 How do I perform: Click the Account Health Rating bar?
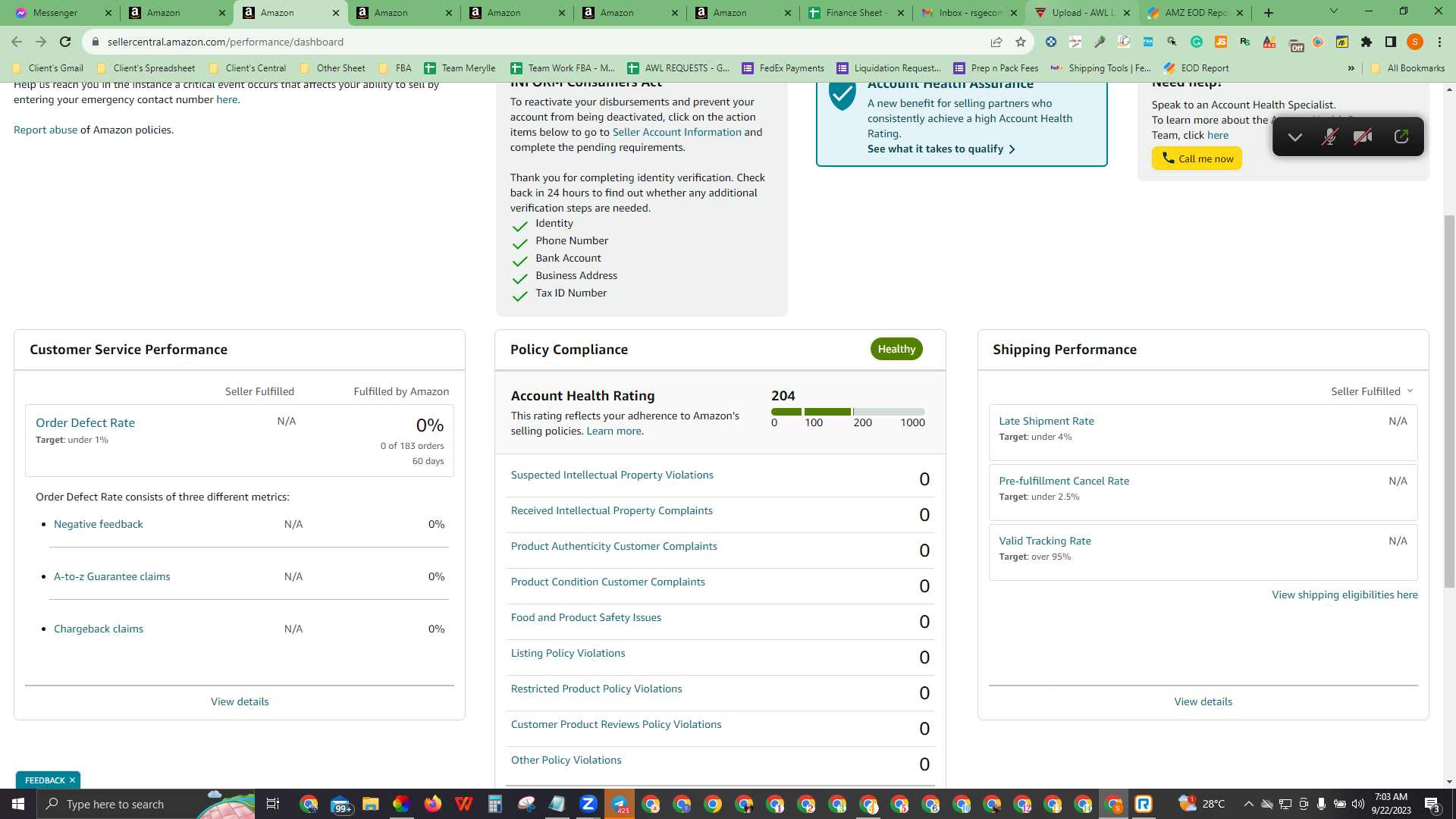848,412
